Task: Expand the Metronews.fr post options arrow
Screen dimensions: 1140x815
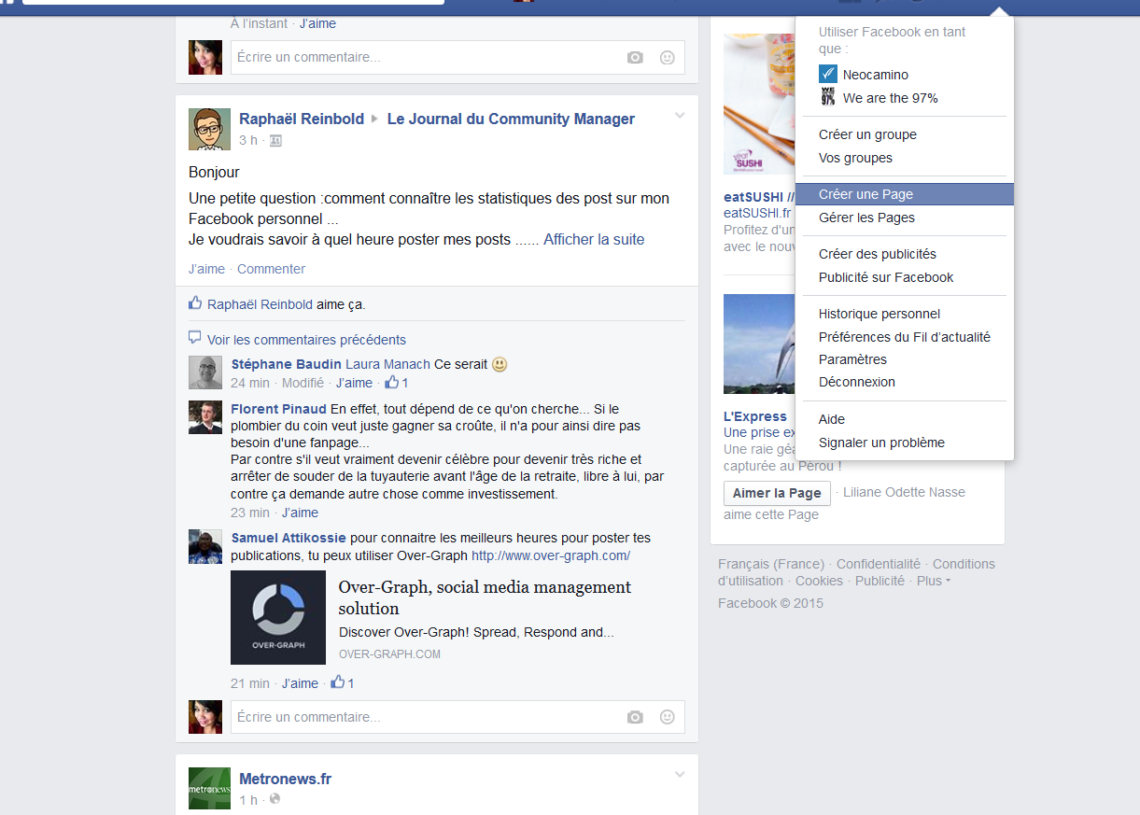Action: 679,775
